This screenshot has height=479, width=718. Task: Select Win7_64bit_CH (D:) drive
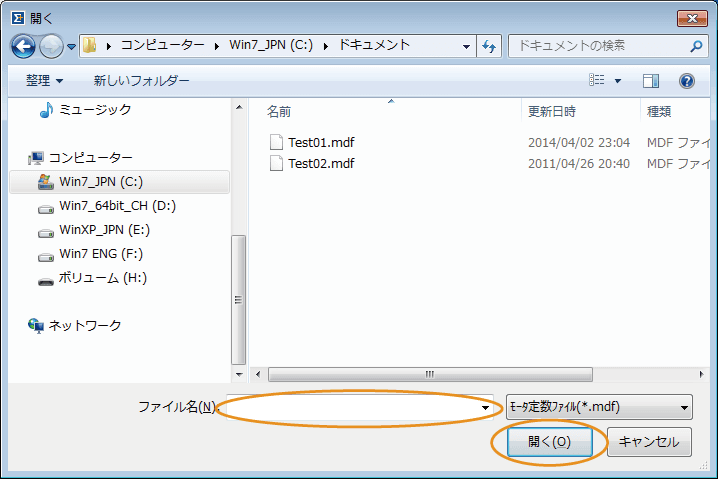(117, 206)
